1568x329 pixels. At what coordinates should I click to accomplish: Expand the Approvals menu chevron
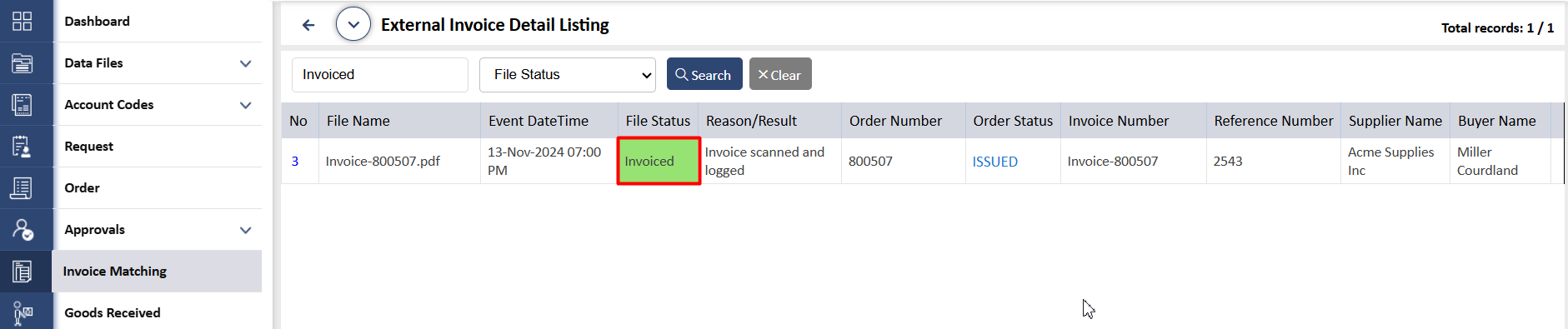245,230
